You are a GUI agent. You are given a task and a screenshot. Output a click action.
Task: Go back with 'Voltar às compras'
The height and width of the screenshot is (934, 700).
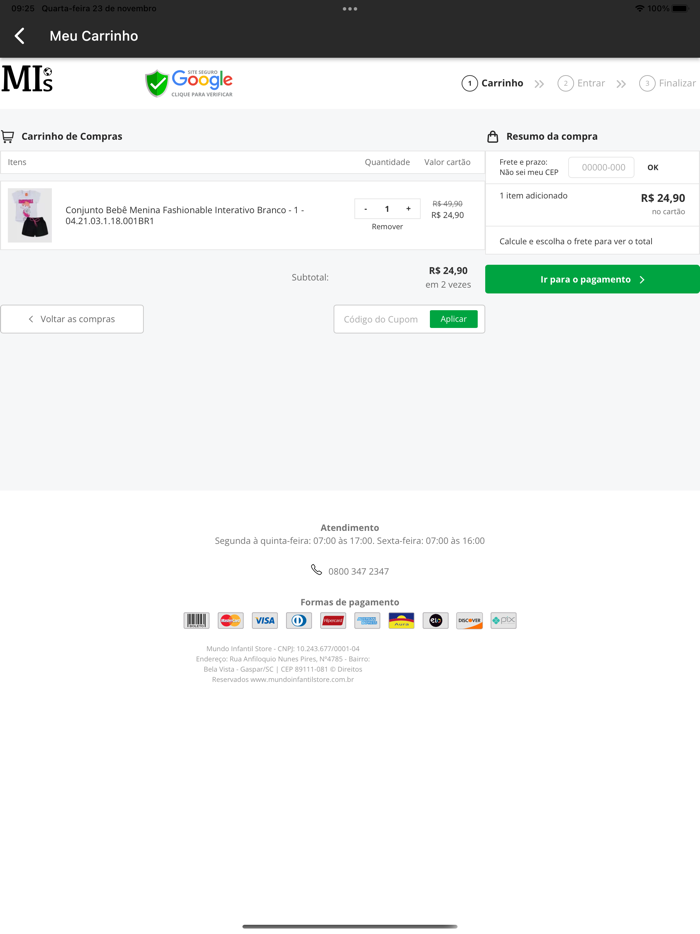(x=72, y=319)
